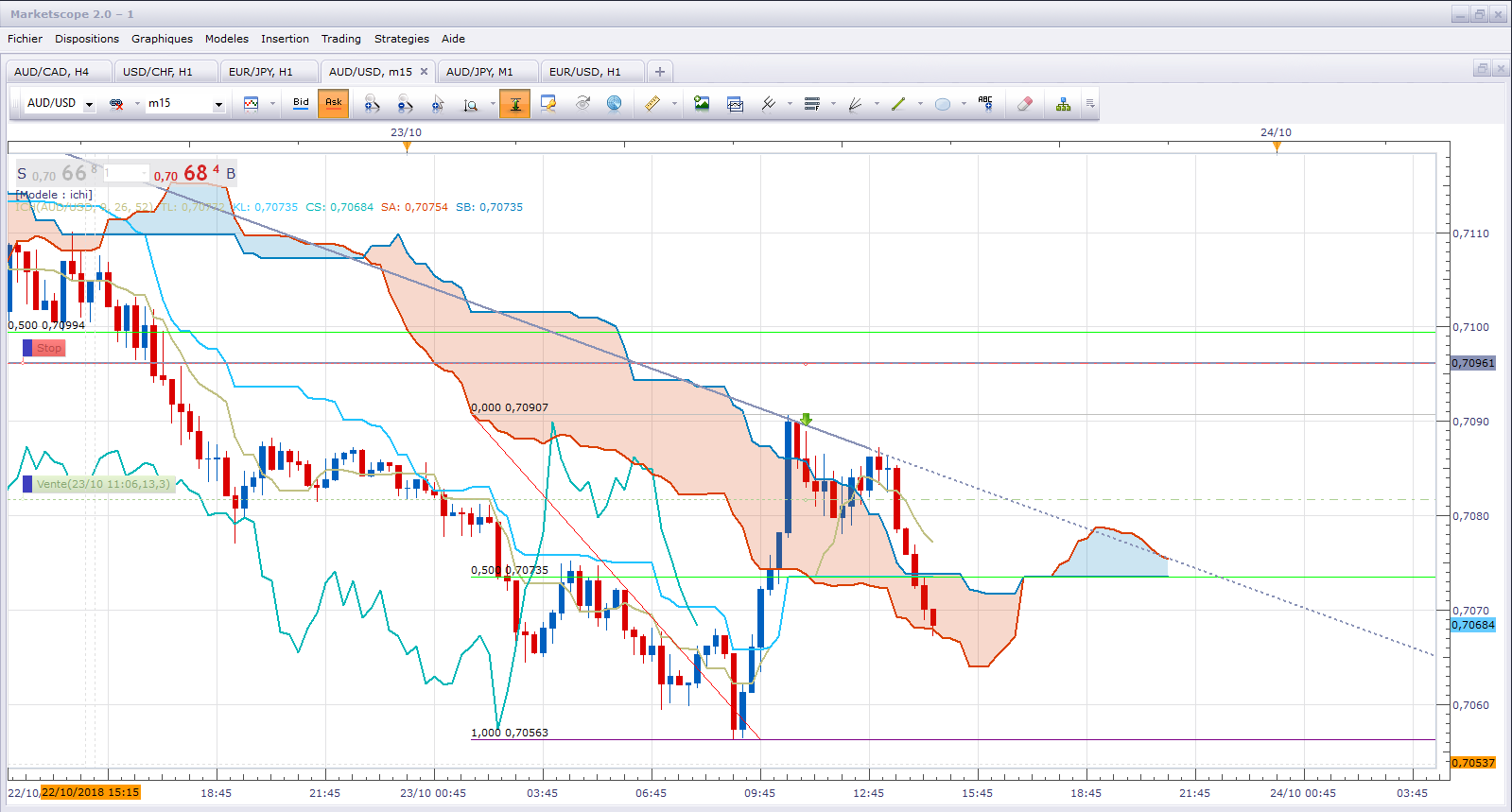Switch to the AUD/JPY, M1 tab

(487, 72)
